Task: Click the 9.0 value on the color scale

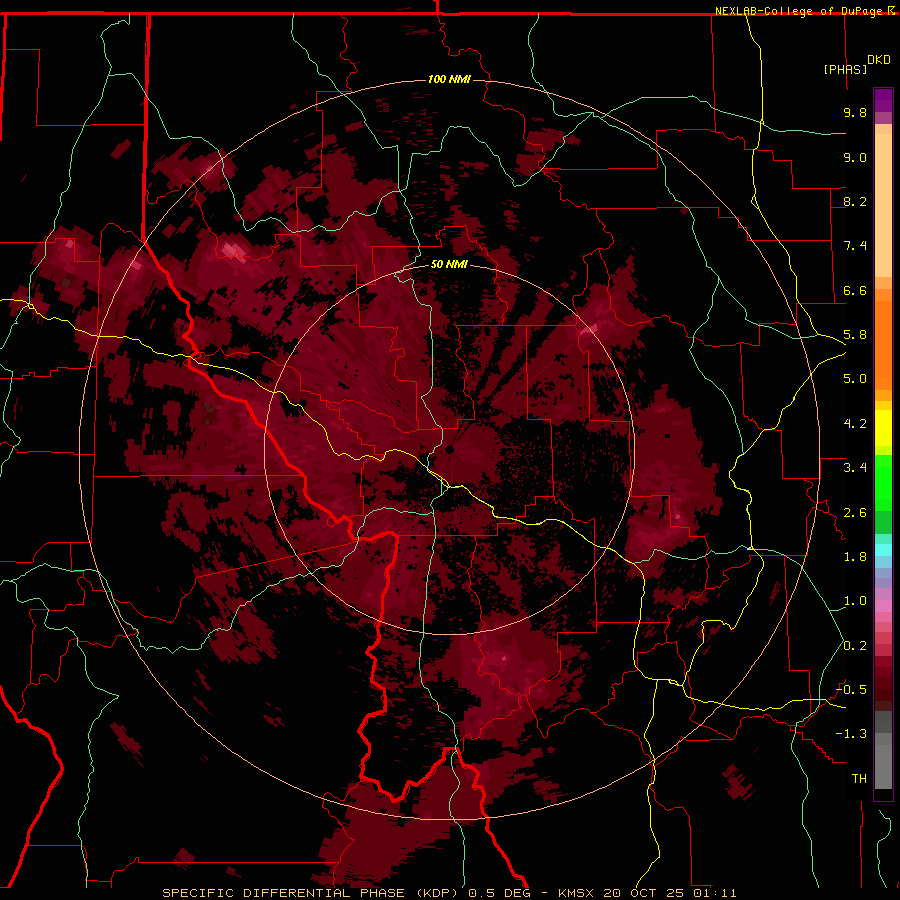Action: pyautogui.click(x=855, y=157)
